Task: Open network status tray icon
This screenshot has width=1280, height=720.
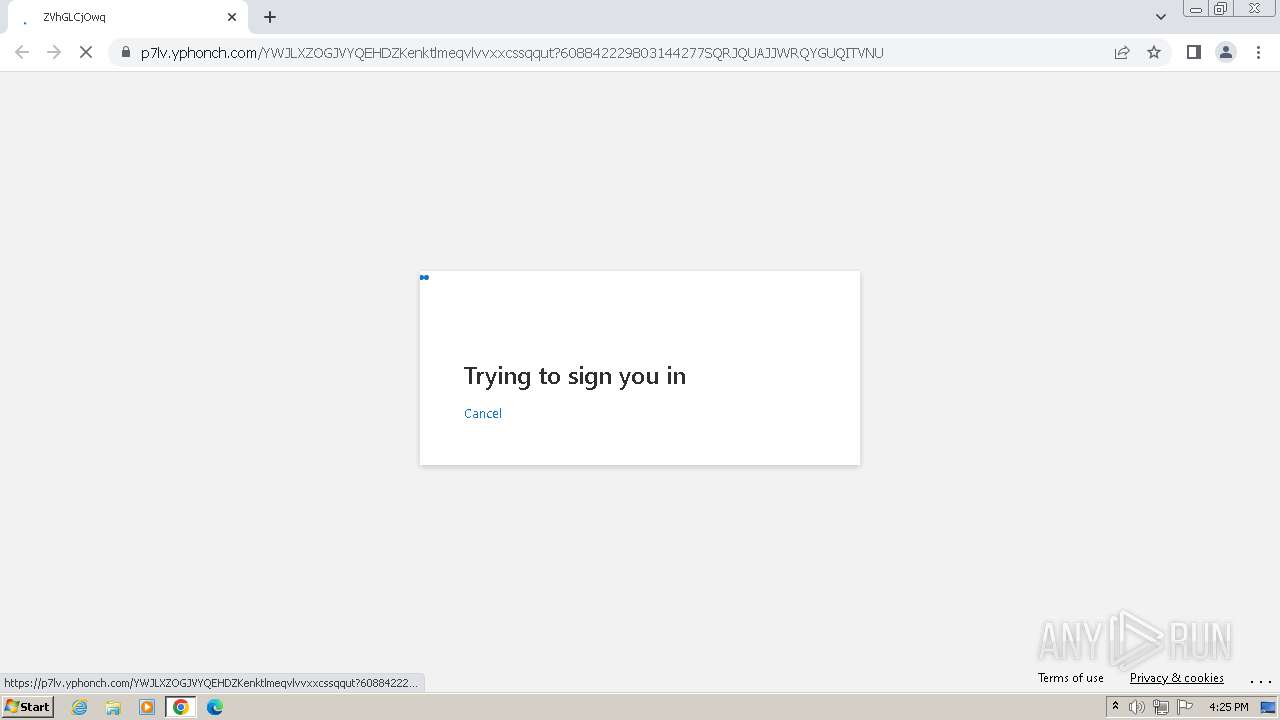Action: coord(1161,707)
